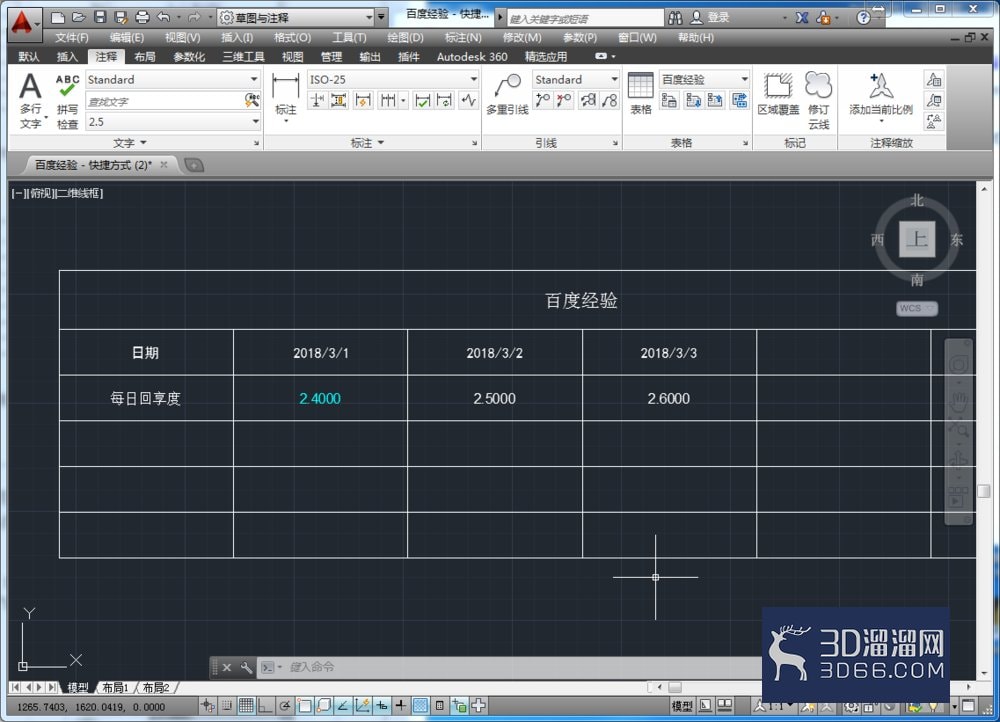
Task: Click the binoculars search icon in title bar
Action: [675, 18]
